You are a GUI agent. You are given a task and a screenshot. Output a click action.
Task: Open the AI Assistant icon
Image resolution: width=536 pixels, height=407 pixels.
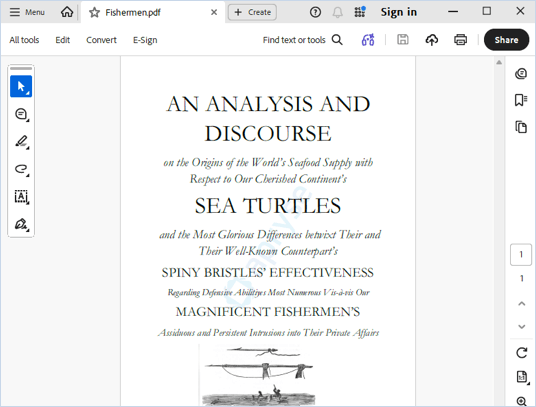click(x=368, y=40)
